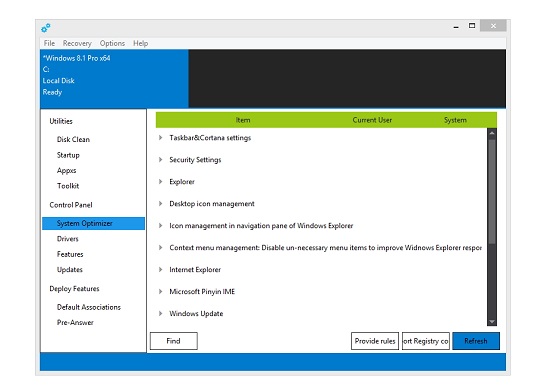
Task: Click the scrollbar down arrow
Action: (x=492, y=322)
